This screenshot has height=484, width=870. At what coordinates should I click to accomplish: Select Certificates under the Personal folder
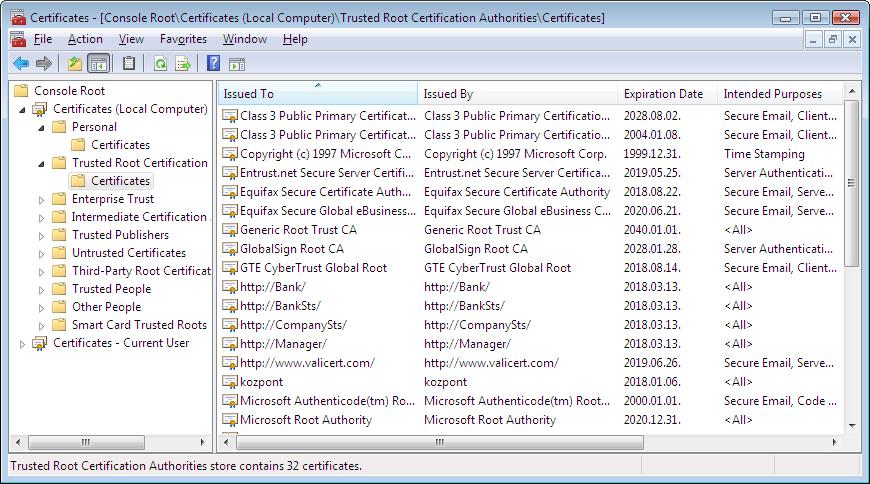(x=120, y=145)
